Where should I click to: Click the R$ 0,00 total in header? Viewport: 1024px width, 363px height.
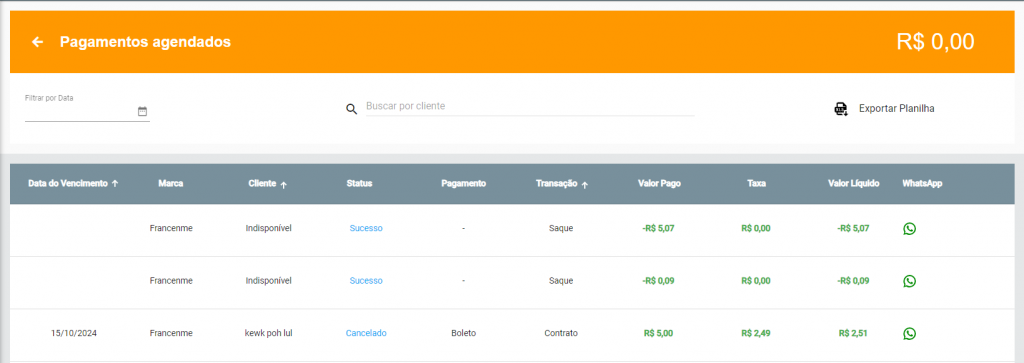tap(935, 42)
